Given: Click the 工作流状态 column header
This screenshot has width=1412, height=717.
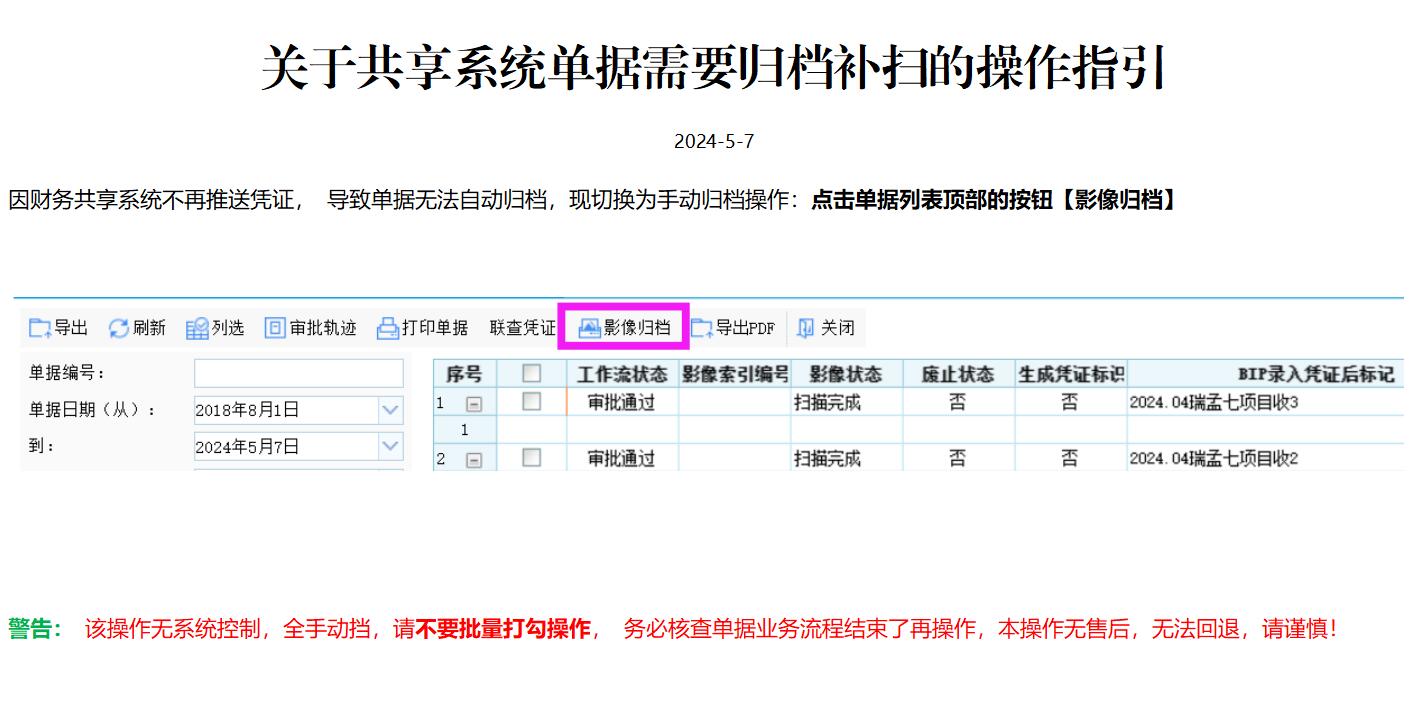Looking at the screenshot, I should point(622,374).
